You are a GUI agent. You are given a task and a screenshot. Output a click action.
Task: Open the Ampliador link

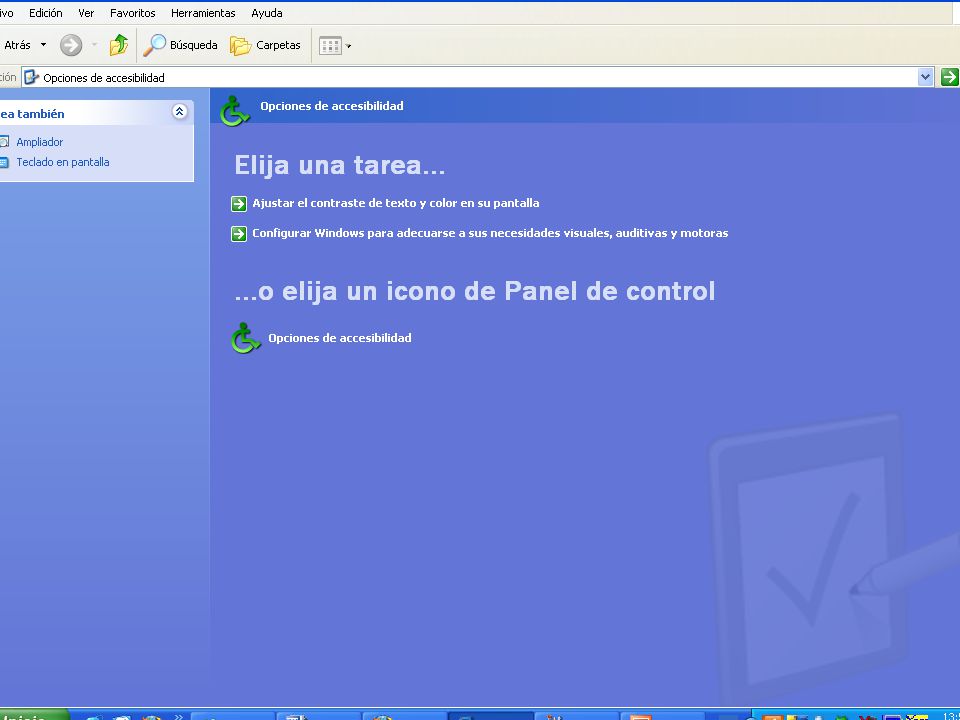[40, 142]
